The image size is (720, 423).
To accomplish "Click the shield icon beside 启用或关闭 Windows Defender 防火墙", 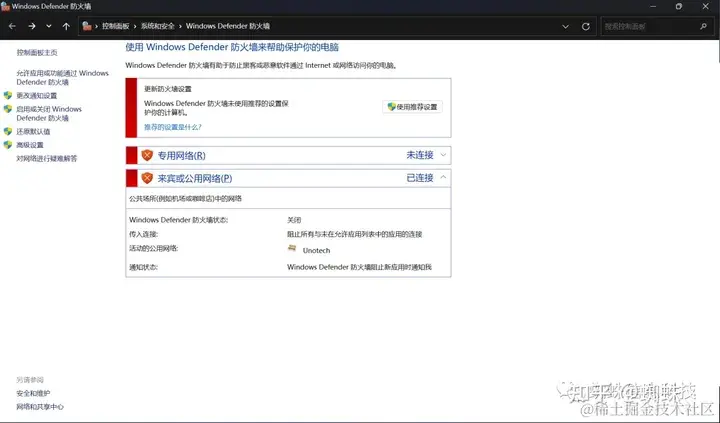I will pyautogui.click(x=8, y=109).
